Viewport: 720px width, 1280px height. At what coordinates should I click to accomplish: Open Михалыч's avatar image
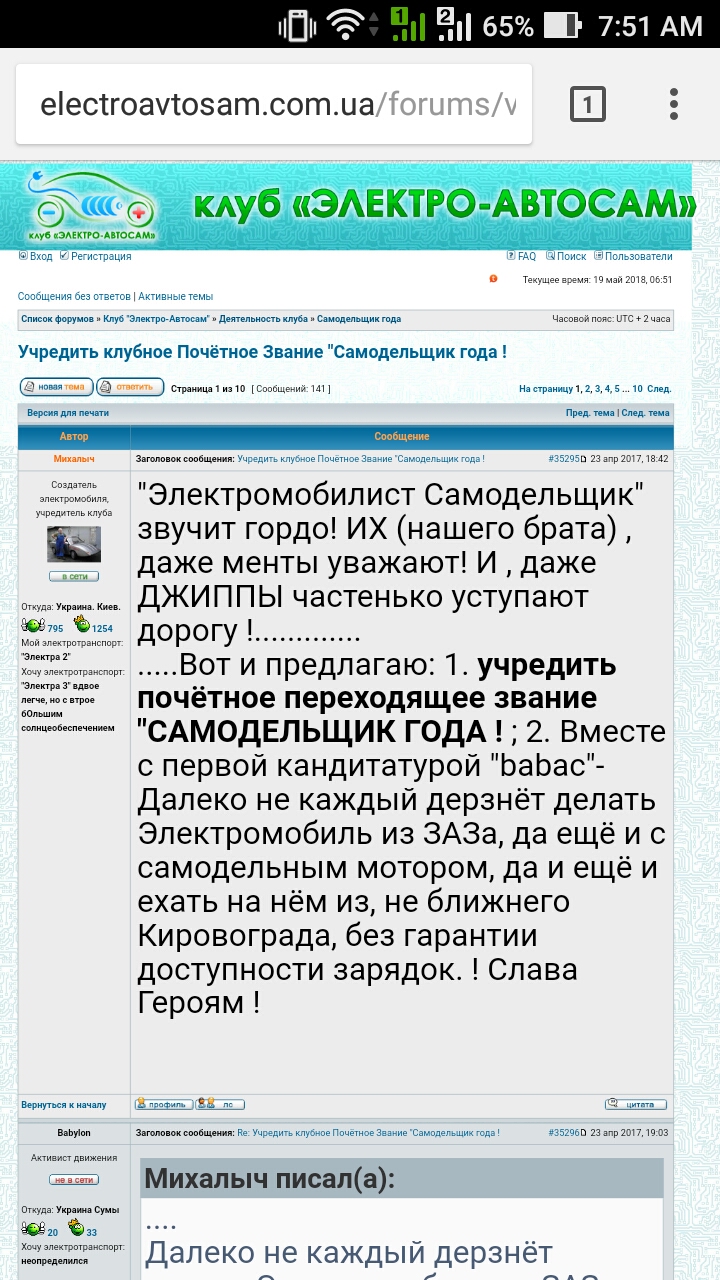click(x=74, y=545)
